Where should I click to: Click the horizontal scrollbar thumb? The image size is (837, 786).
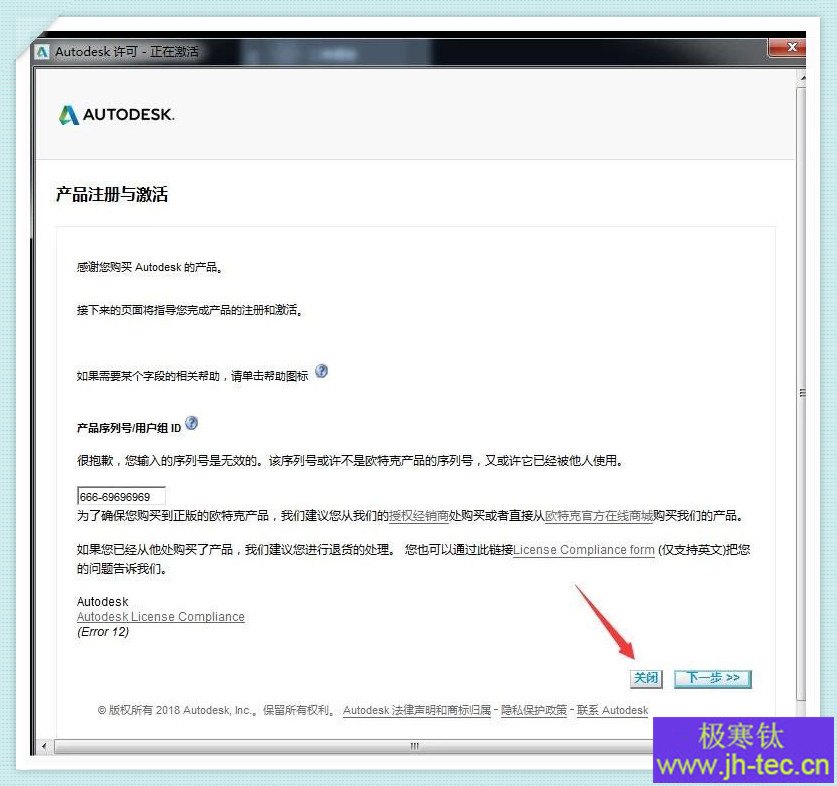click(x=353, y=746)
